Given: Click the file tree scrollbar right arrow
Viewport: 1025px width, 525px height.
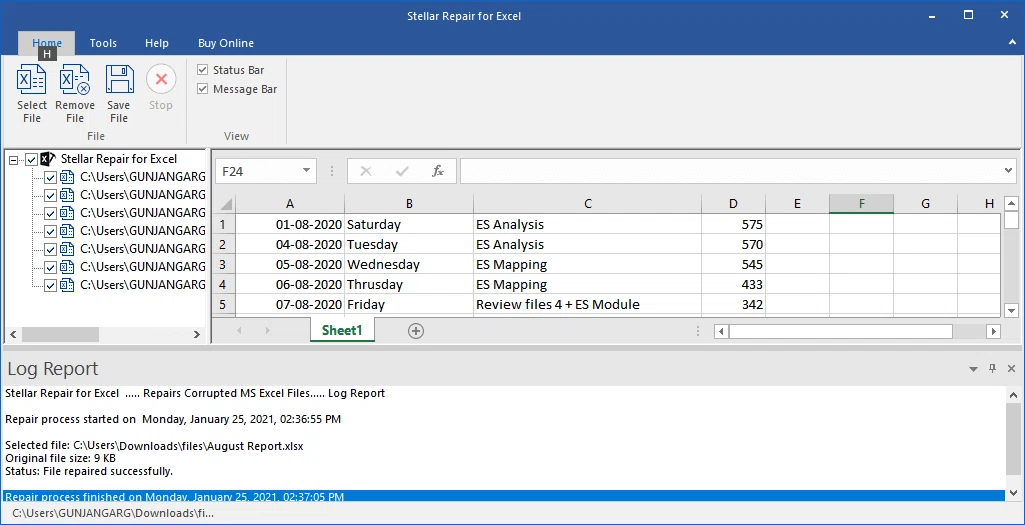Looking at the screenshot, I should coord(196,334).
